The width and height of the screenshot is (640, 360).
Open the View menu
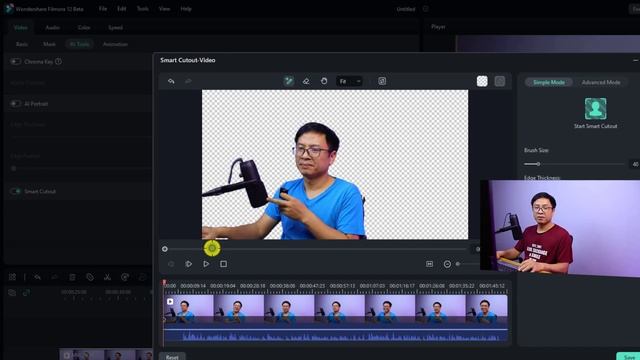click(164, 9)
